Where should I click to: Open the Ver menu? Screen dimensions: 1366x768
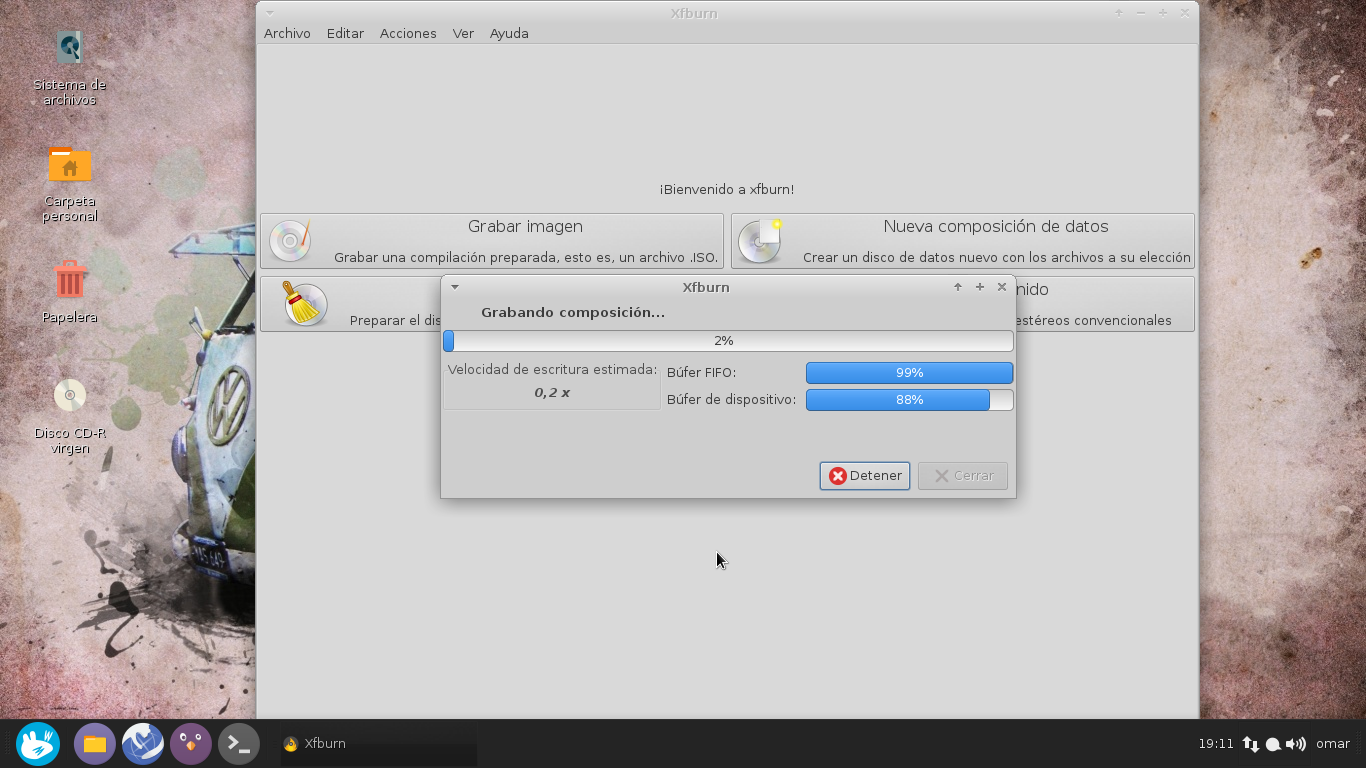(x=463, y=33)
